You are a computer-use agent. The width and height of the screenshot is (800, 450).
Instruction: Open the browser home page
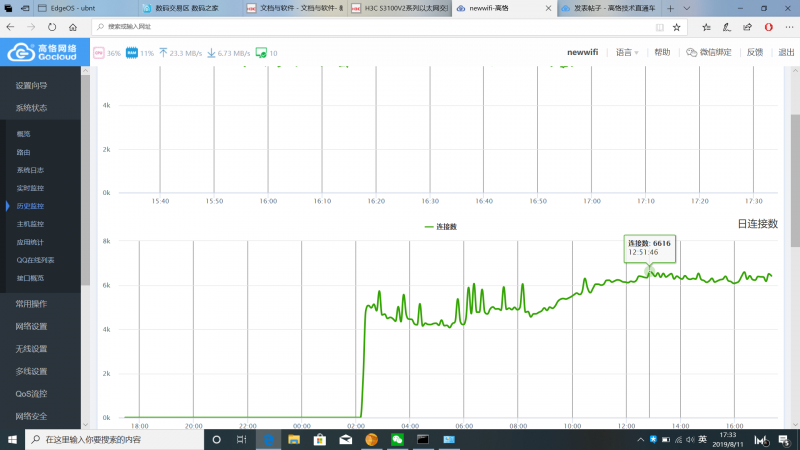click(73, 27)
